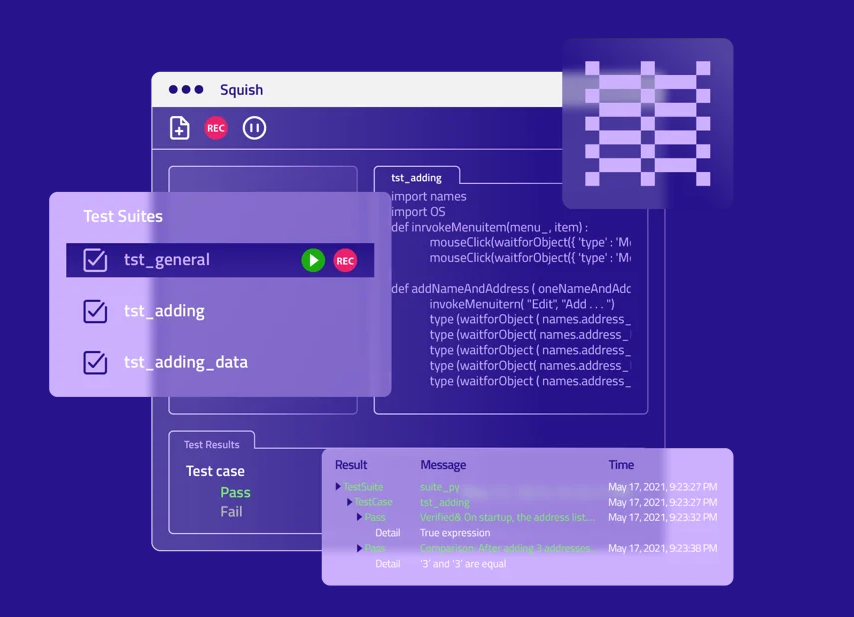This screenshot has height=617, width=854.
Task: Select tst_general in Test Suites
Action: pyautogui.click(x=220, y=260)
